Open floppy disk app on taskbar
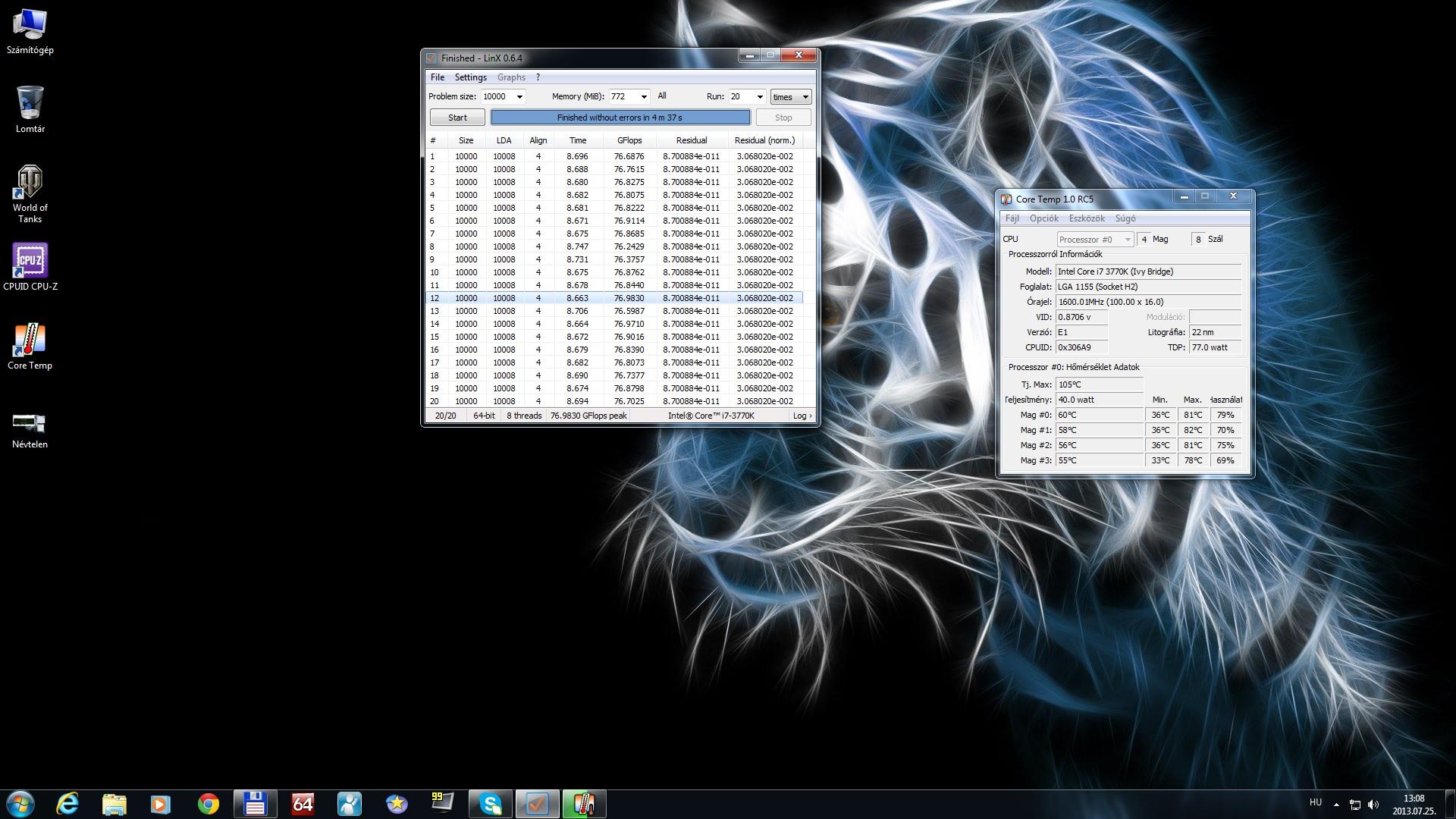This screenshot has width=1456, height=819. tap(255, 804)
